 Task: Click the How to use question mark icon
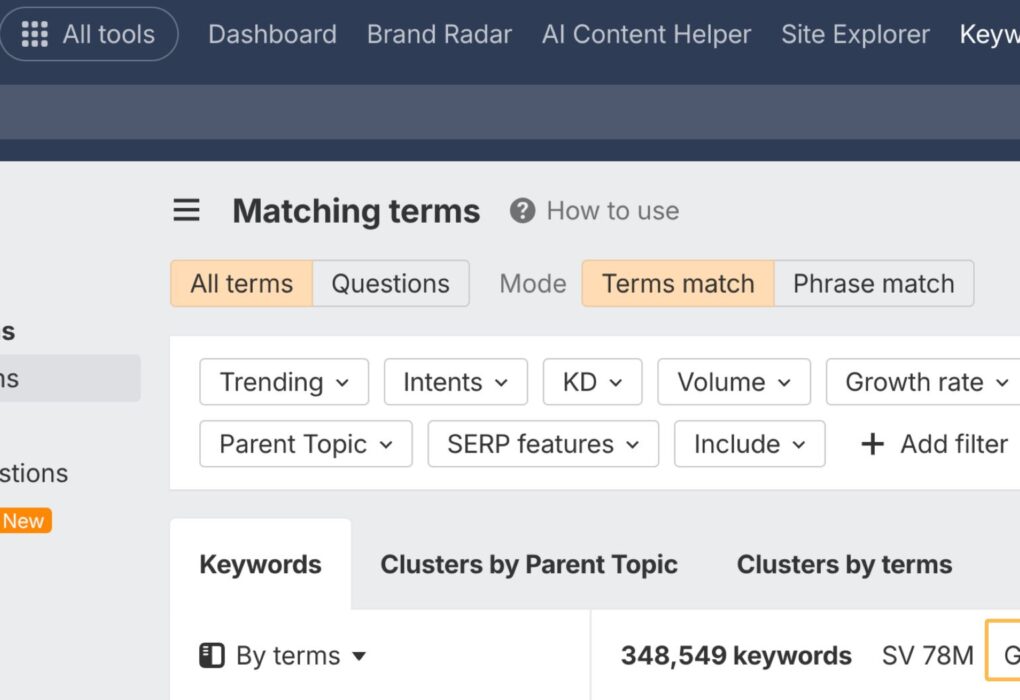coord(522,211)
